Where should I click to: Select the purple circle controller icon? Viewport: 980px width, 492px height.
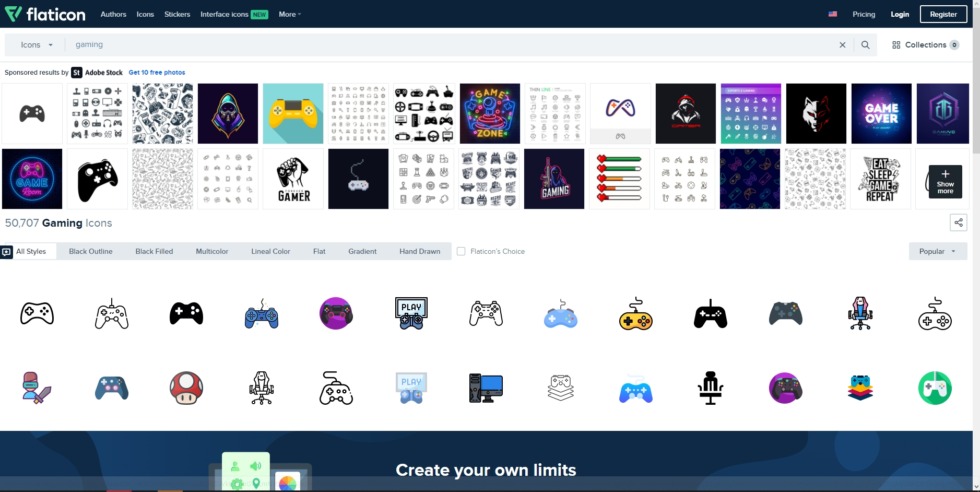coord(336,313)
